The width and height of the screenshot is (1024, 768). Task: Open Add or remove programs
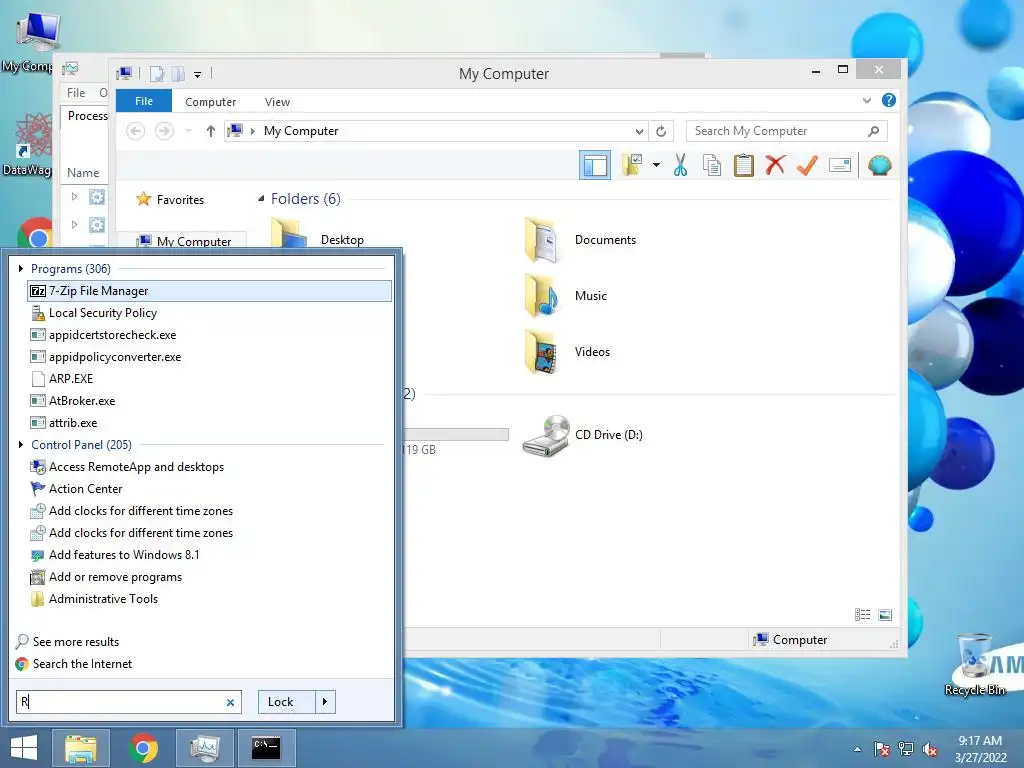[x=210, y=577]
